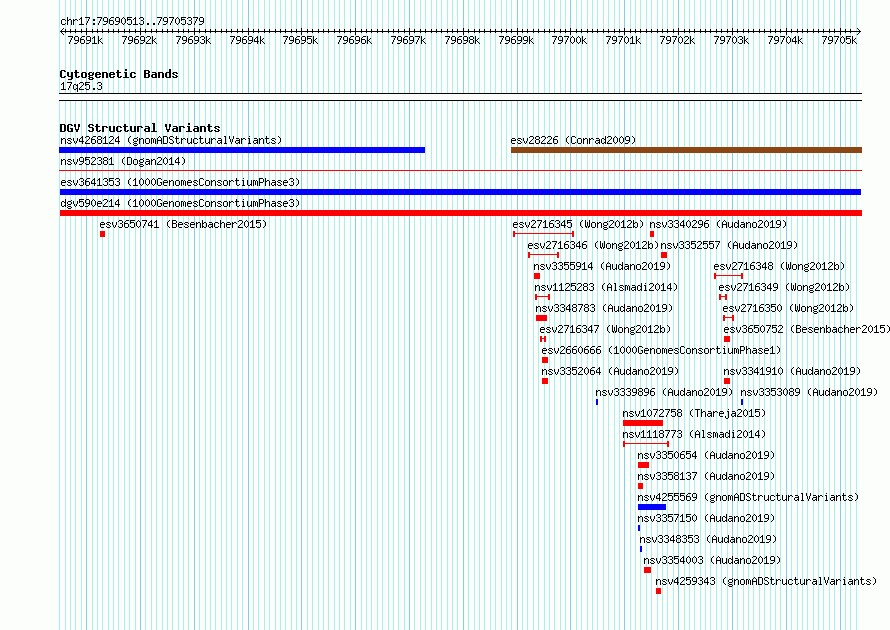Open esv2660666 (1000GenomesConsortiumPhase1) variant
Screen dimensions: 890x630
(661, 350)
